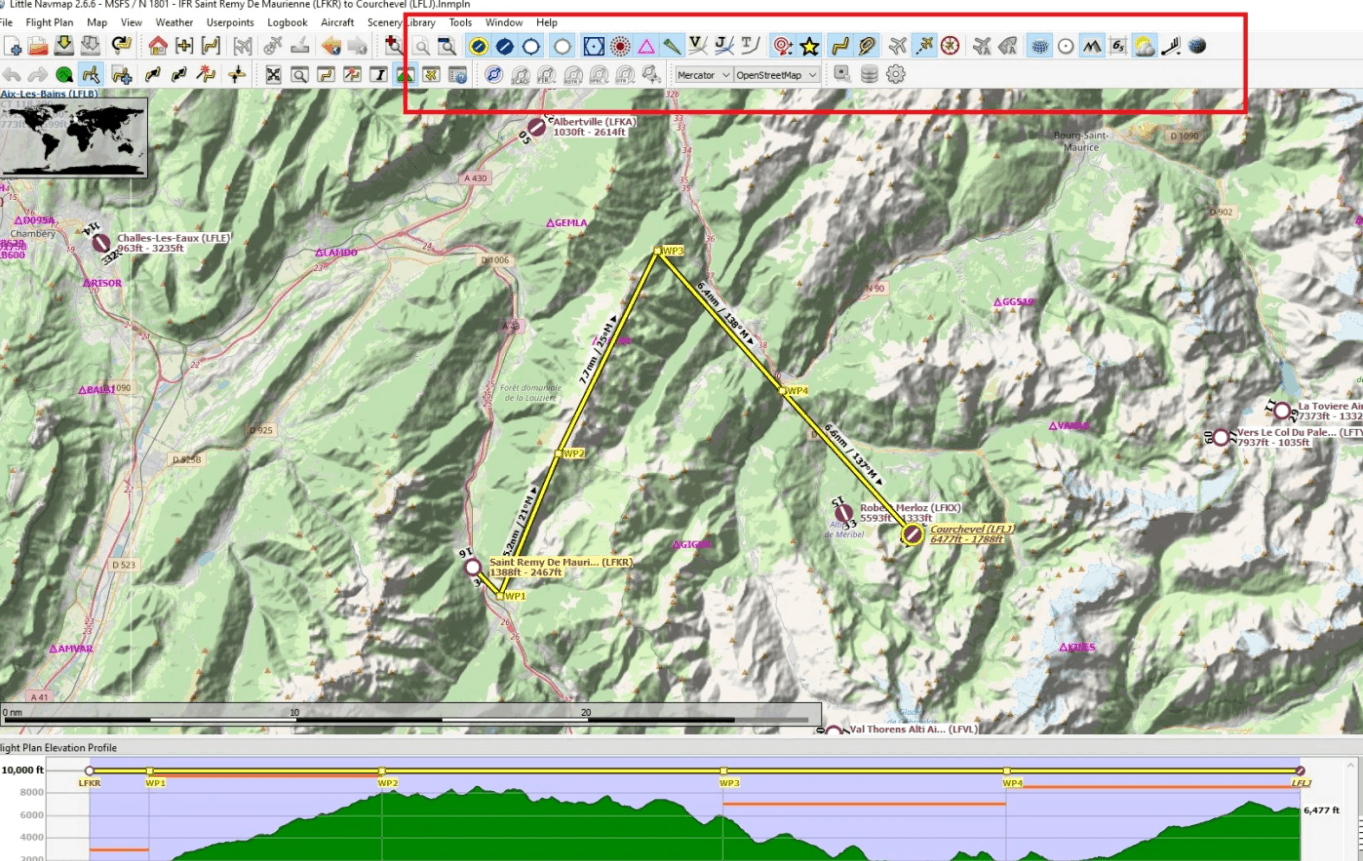
Task: Click the WP3 waypoint on the map
Action: [657, 251]
